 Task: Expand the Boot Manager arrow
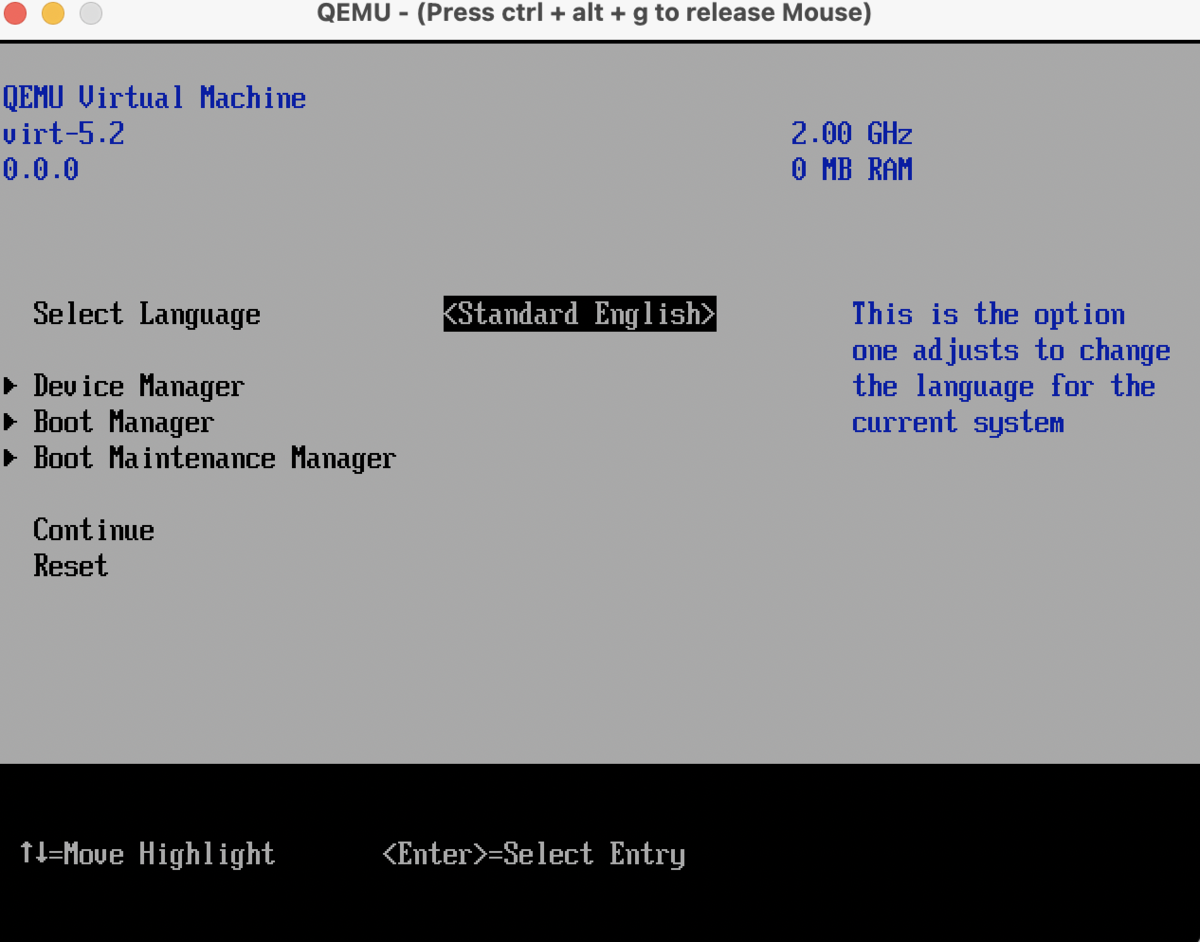[x=11, y=422]
